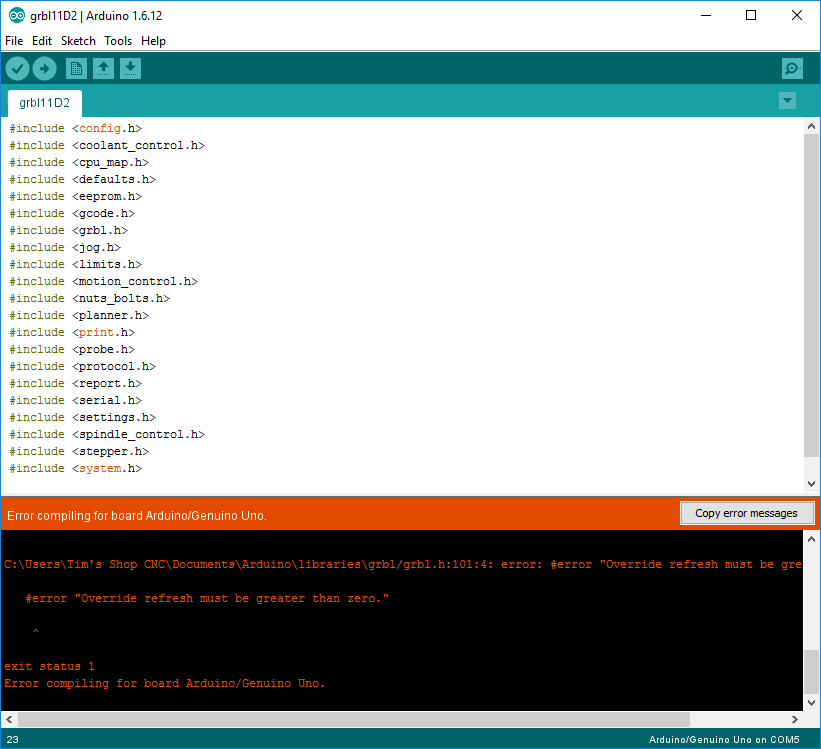This screenshot has height=749, width=821.
Task: Click the last console line 'Error compiling for board'
Action: pyautogui.click(x=165, y=684)
